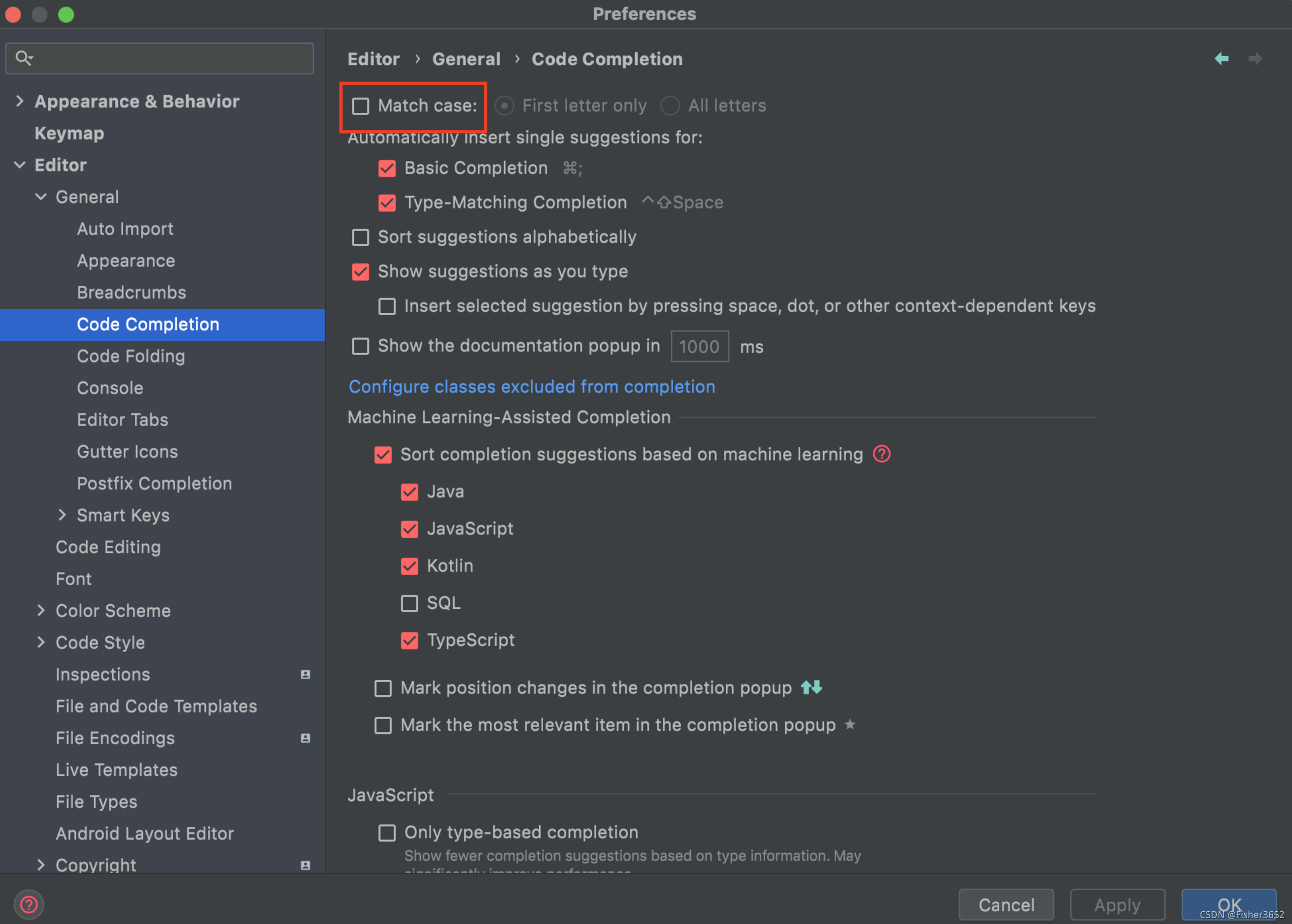Expand Smart Keys node
The height and width of the screenshot is (924, 1292).
coord(62,515)
